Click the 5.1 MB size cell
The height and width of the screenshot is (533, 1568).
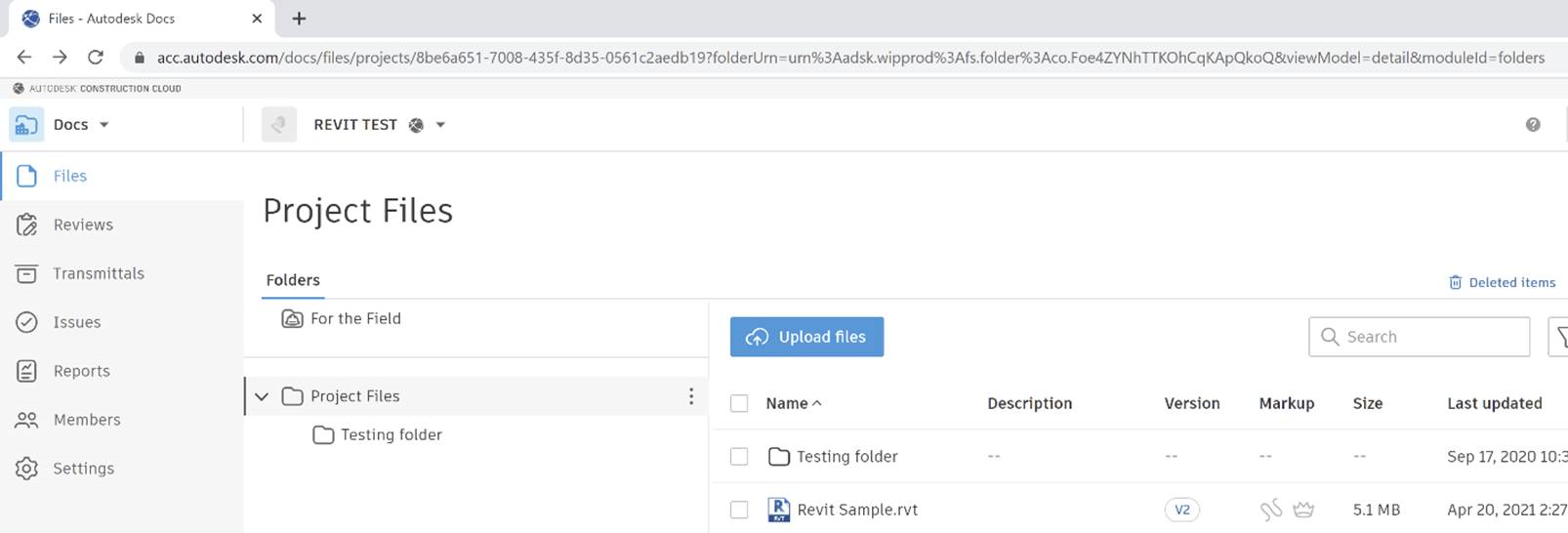[1377, 510]
